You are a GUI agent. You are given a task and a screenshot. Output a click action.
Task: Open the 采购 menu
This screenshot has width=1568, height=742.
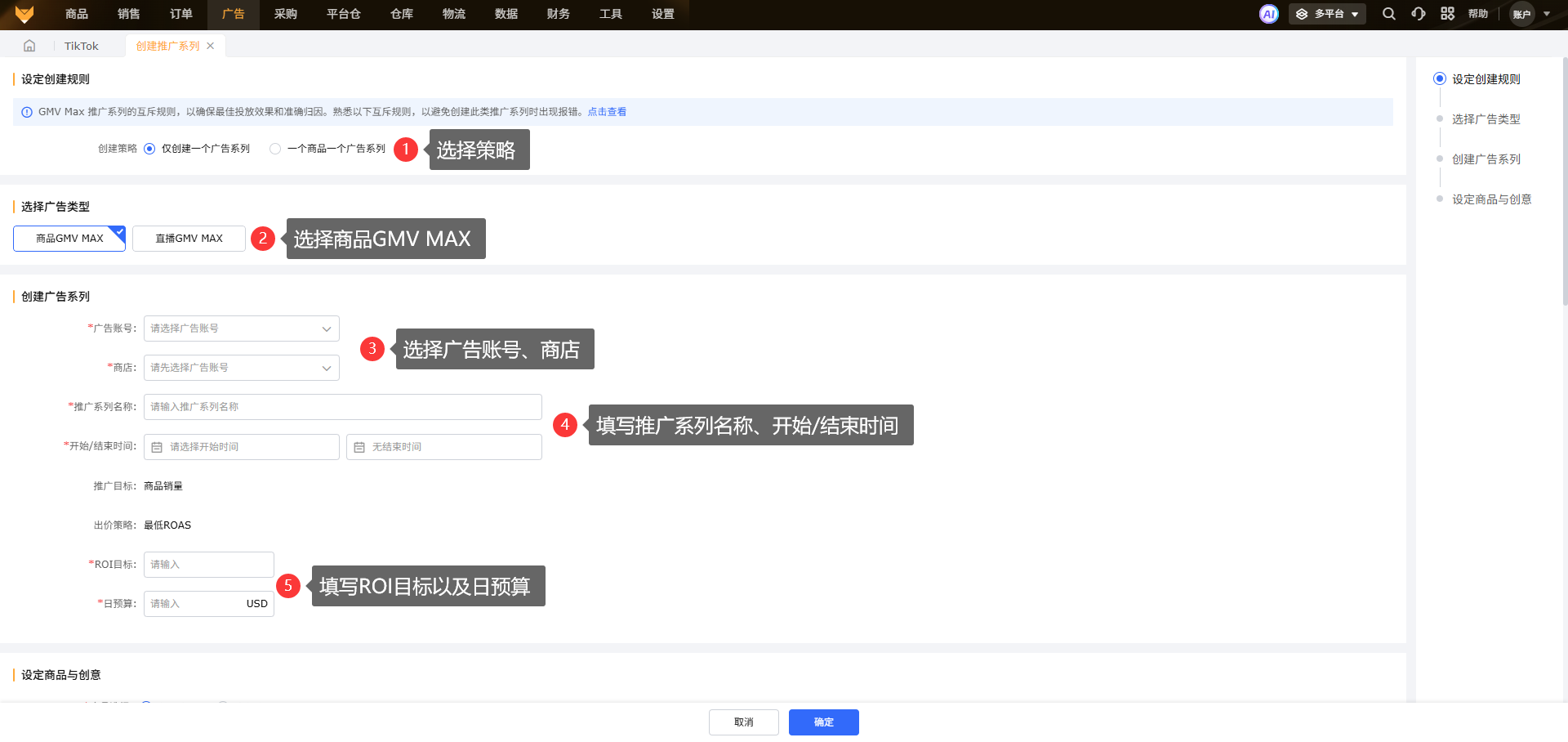pyautogui.click(x=286, y=14)
